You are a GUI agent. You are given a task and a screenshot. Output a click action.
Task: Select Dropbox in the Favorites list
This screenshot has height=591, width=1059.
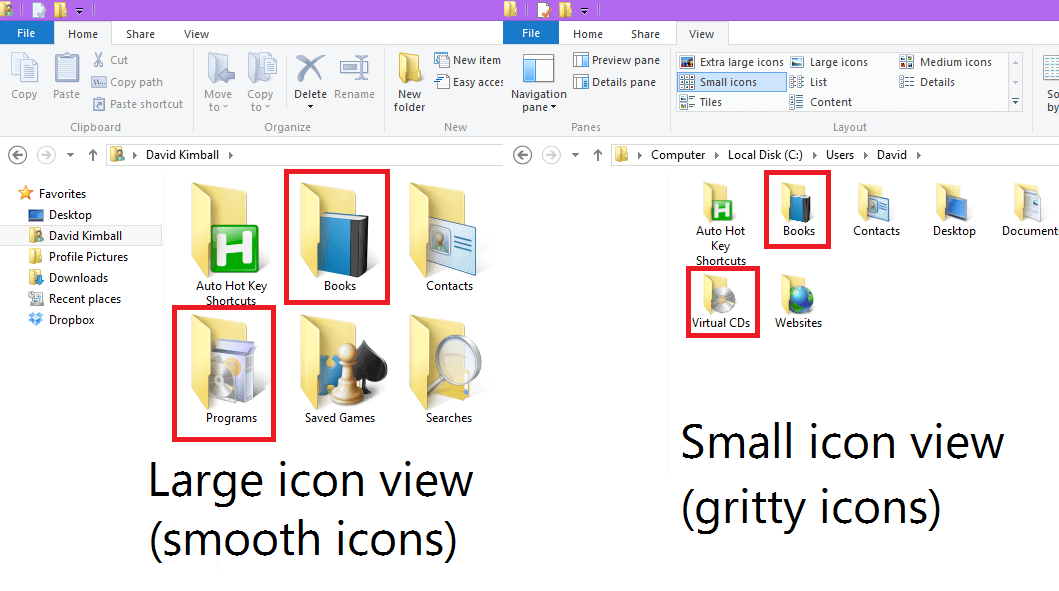point(71,320)
